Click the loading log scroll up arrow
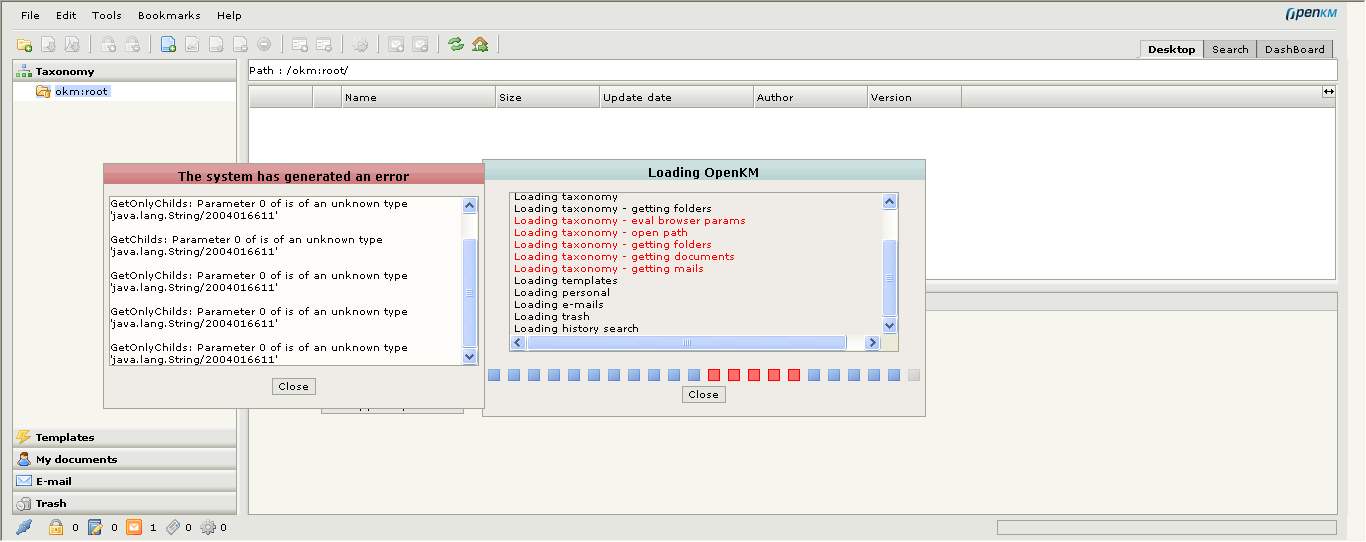The height and width of the screenshot is (542, 1366). [890, 201]
